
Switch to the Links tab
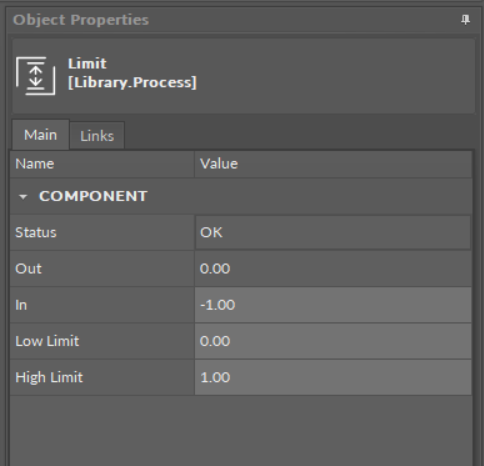point(97,136)
